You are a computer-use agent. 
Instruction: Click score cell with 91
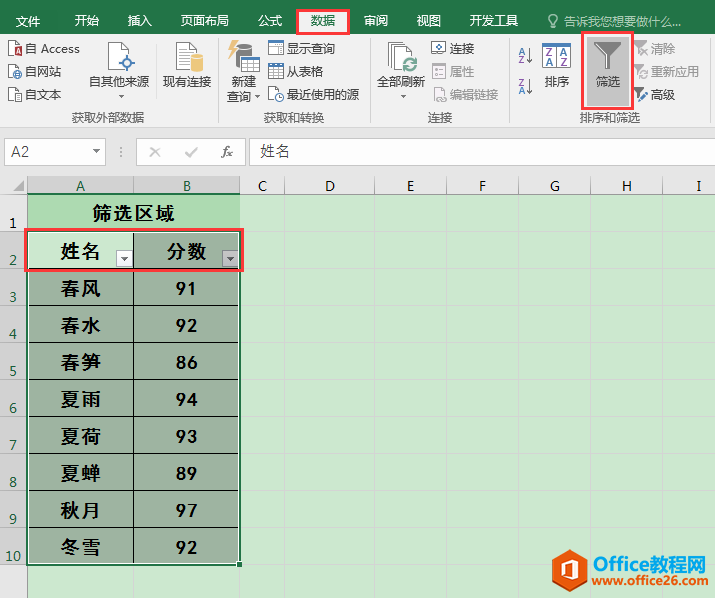(187, 288)
